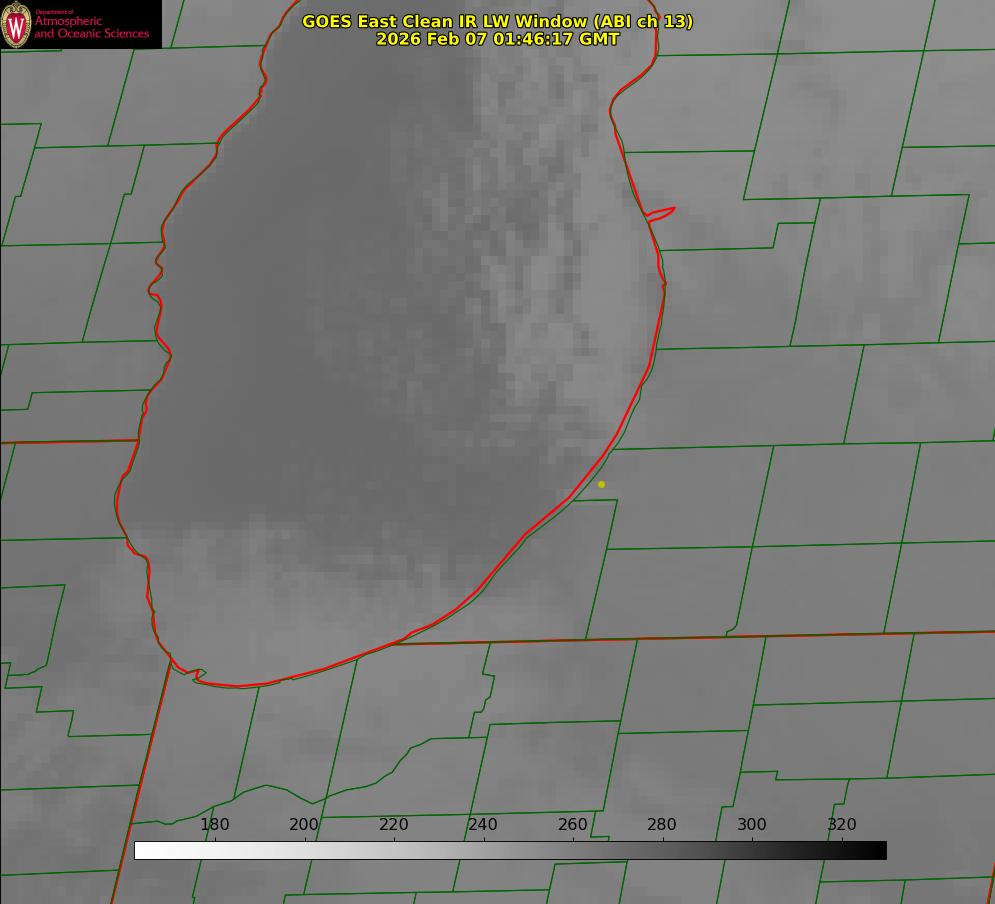Click the colorbar below the 220 tick
The height and width of the screenshot is (904, 995).
[x=394, y=850]
